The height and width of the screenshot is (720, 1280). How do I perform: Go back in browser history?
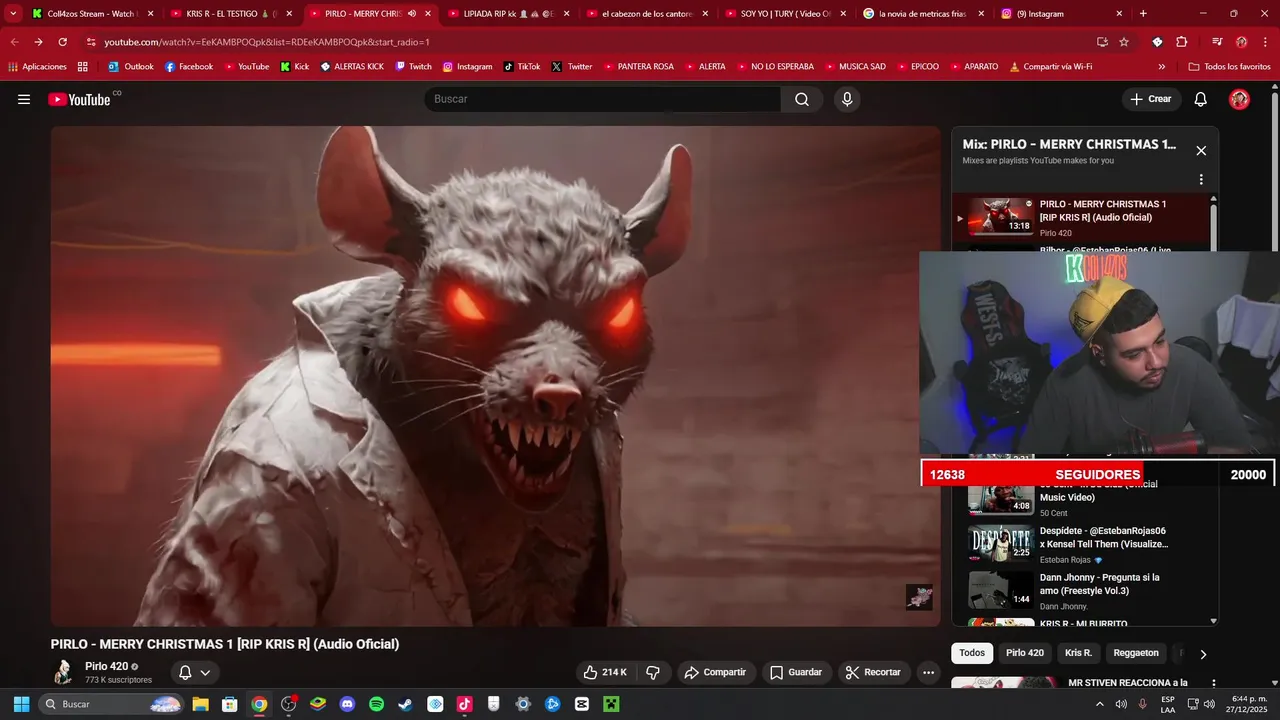tap(14, 42)
